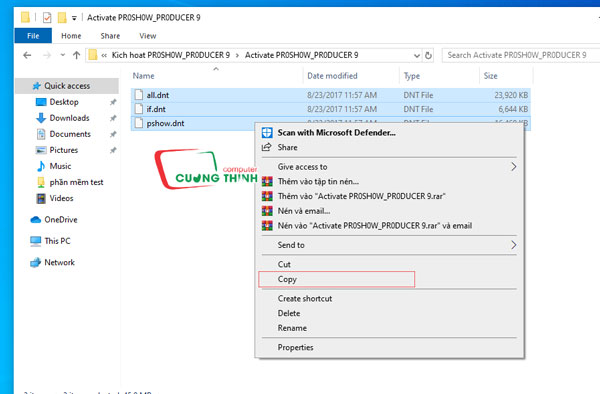Image resolution: width=600 pixels, height=394 pixels.
Task: Click Activate PROSHOW_PRODUCER 9 breadcrumb segment
Action: [x=302, y=55]
